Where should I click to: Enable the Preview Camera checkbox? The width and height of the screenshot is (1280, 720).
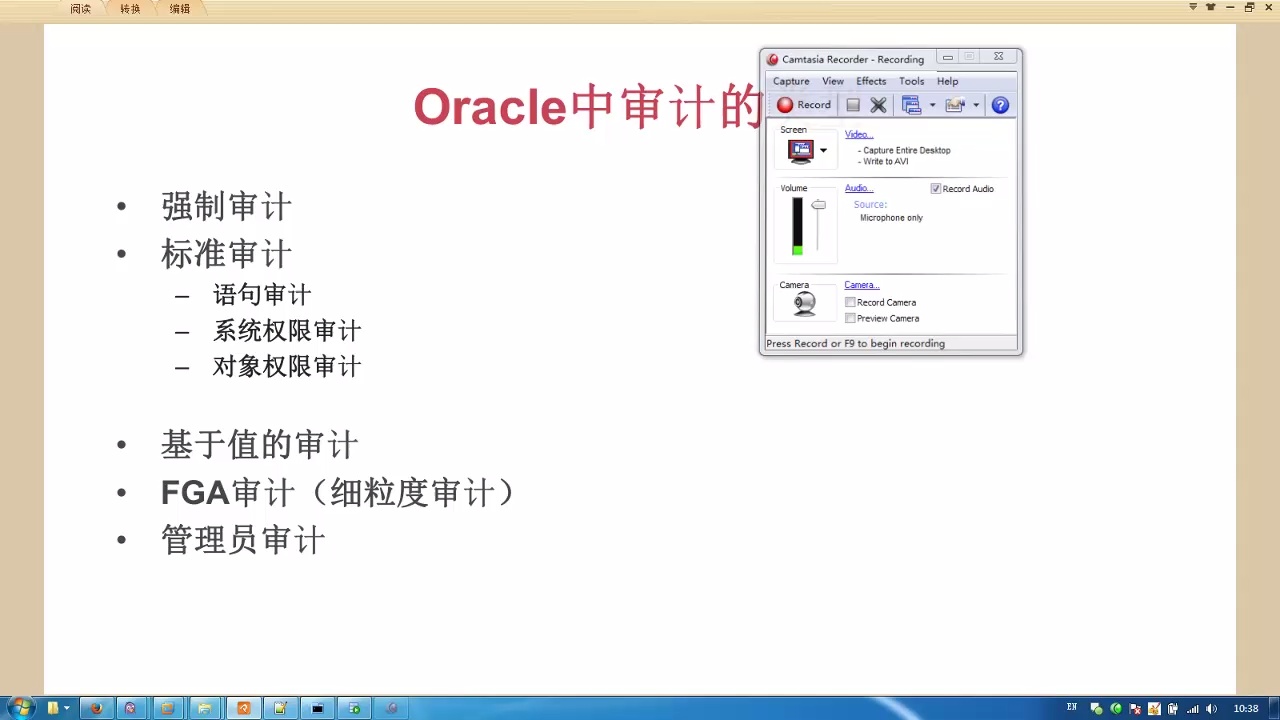850,318
